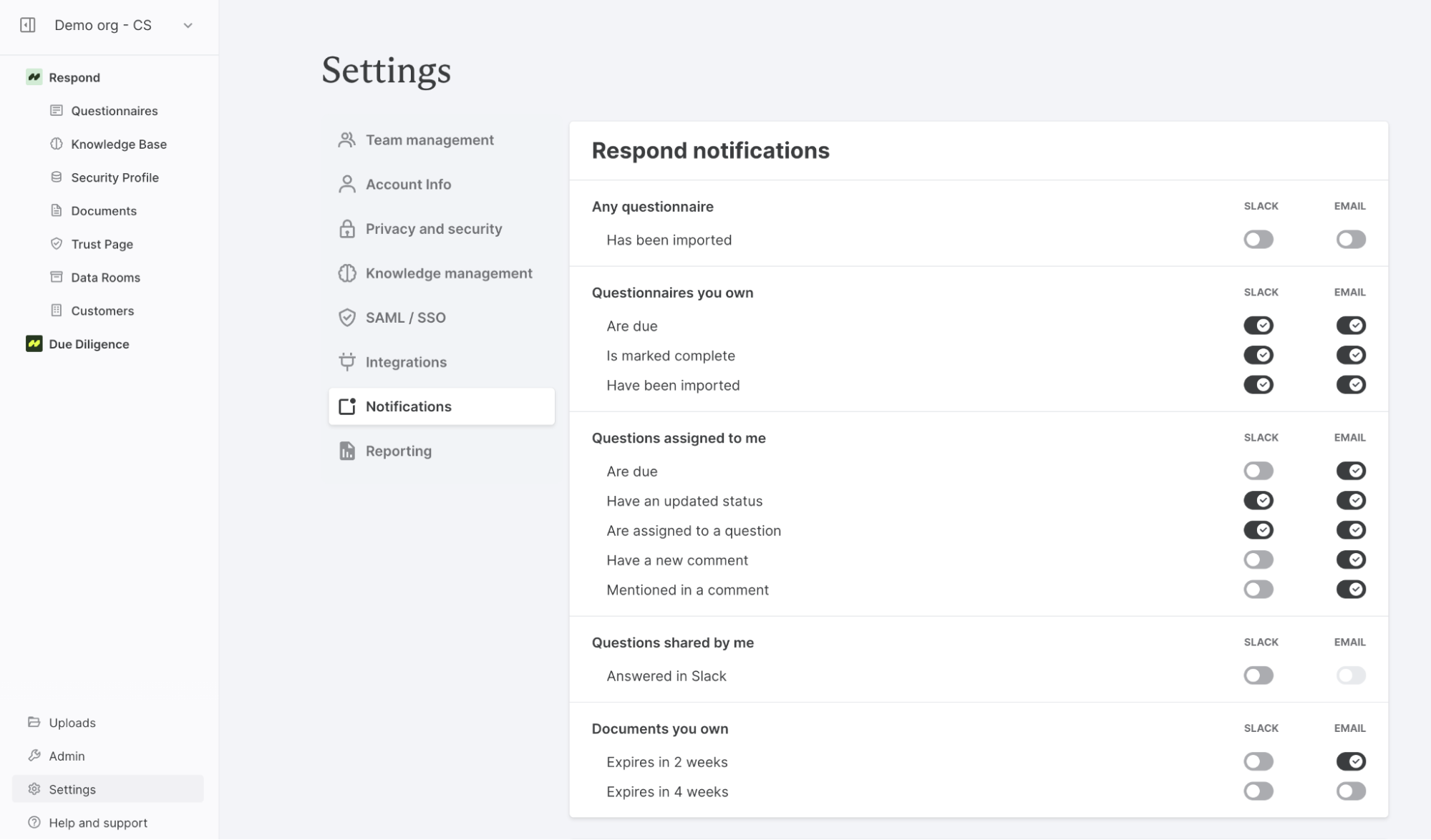1431x840 pixels.
Task: Disable Slack for Have an updated status
Action: pyautogui.click(x=1258, y=500)
